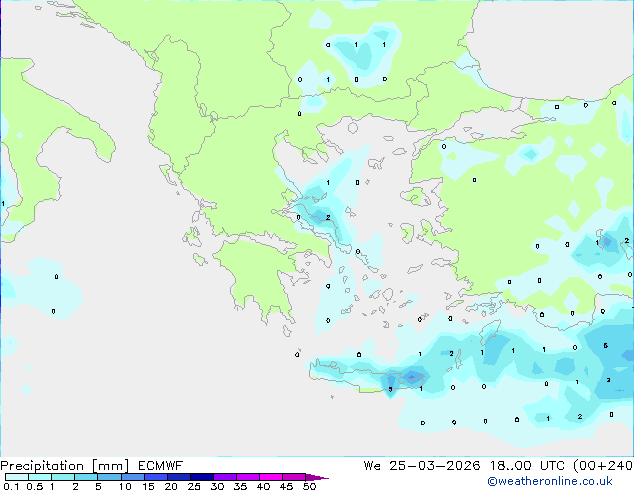Image resolution: width=634 pixels, height=490 pixels.
Task: Select the "30" legend scale label
Action: coord(217,486)
